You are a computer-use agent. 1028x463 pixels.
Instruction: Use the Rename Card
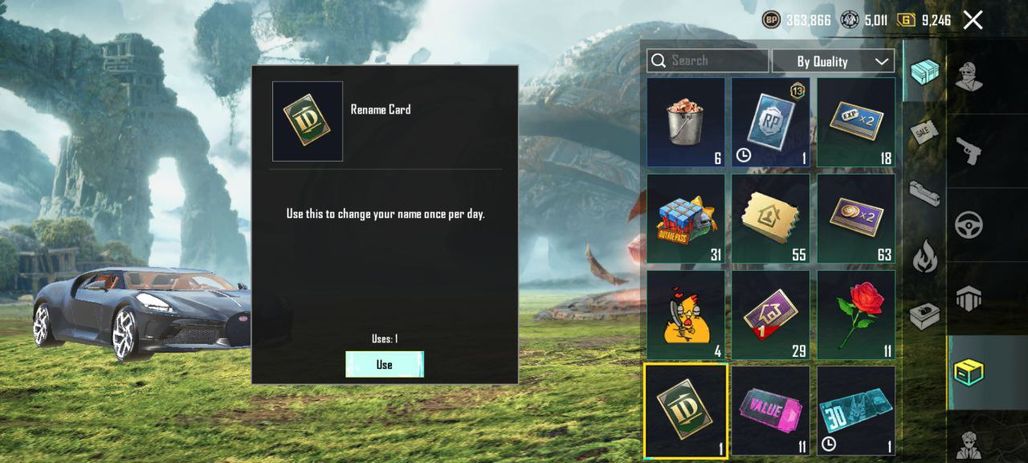[x=384, y=365]
